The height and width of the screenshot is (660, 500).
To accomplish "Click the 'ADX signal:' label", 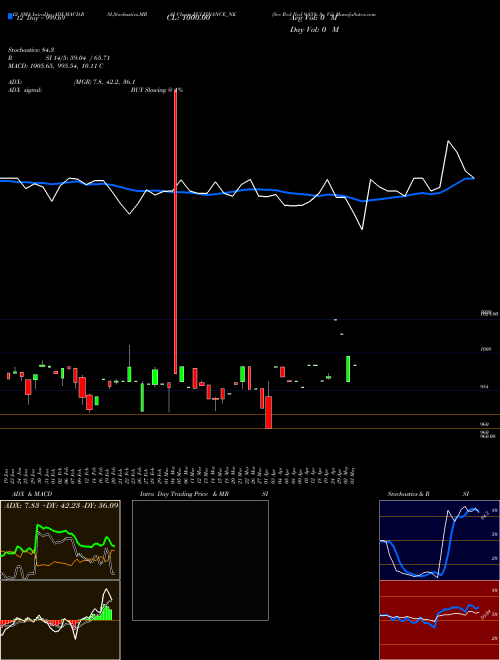I will tap(25, 90).
